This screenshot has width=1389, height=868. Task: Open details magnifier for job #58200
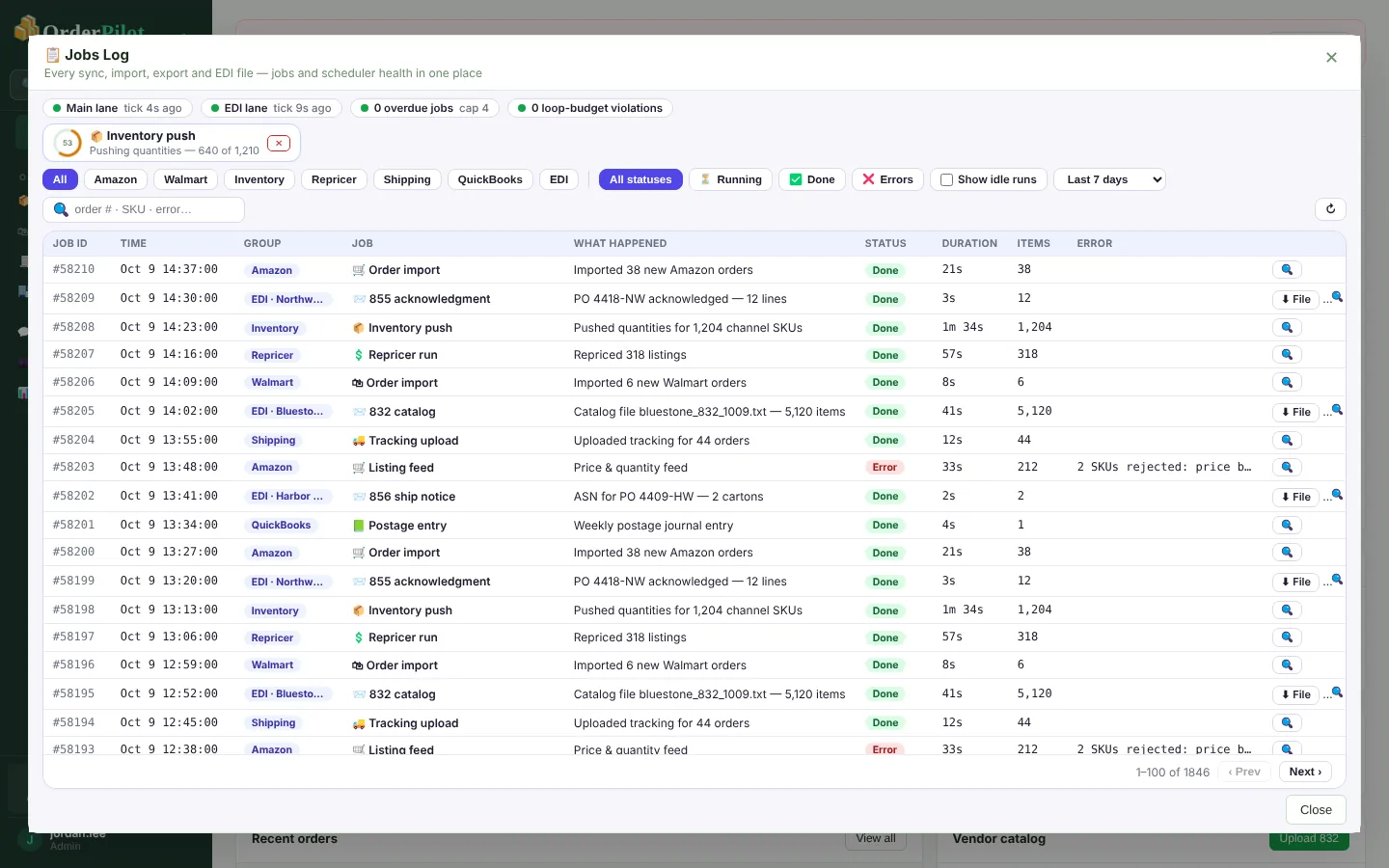point(1287,553)
